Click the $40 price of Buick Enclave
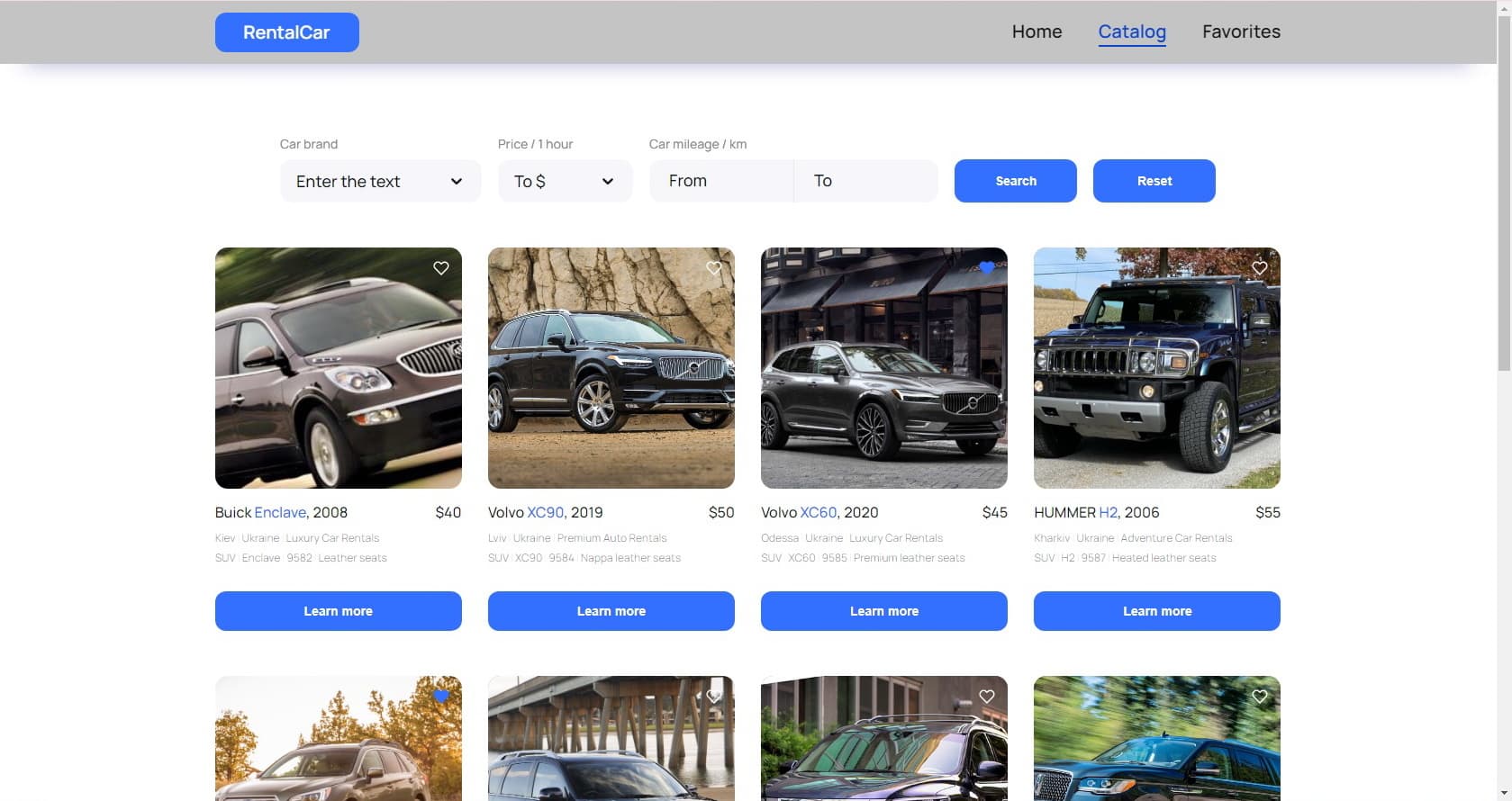1512x801 pixels. tap(448, 512)
